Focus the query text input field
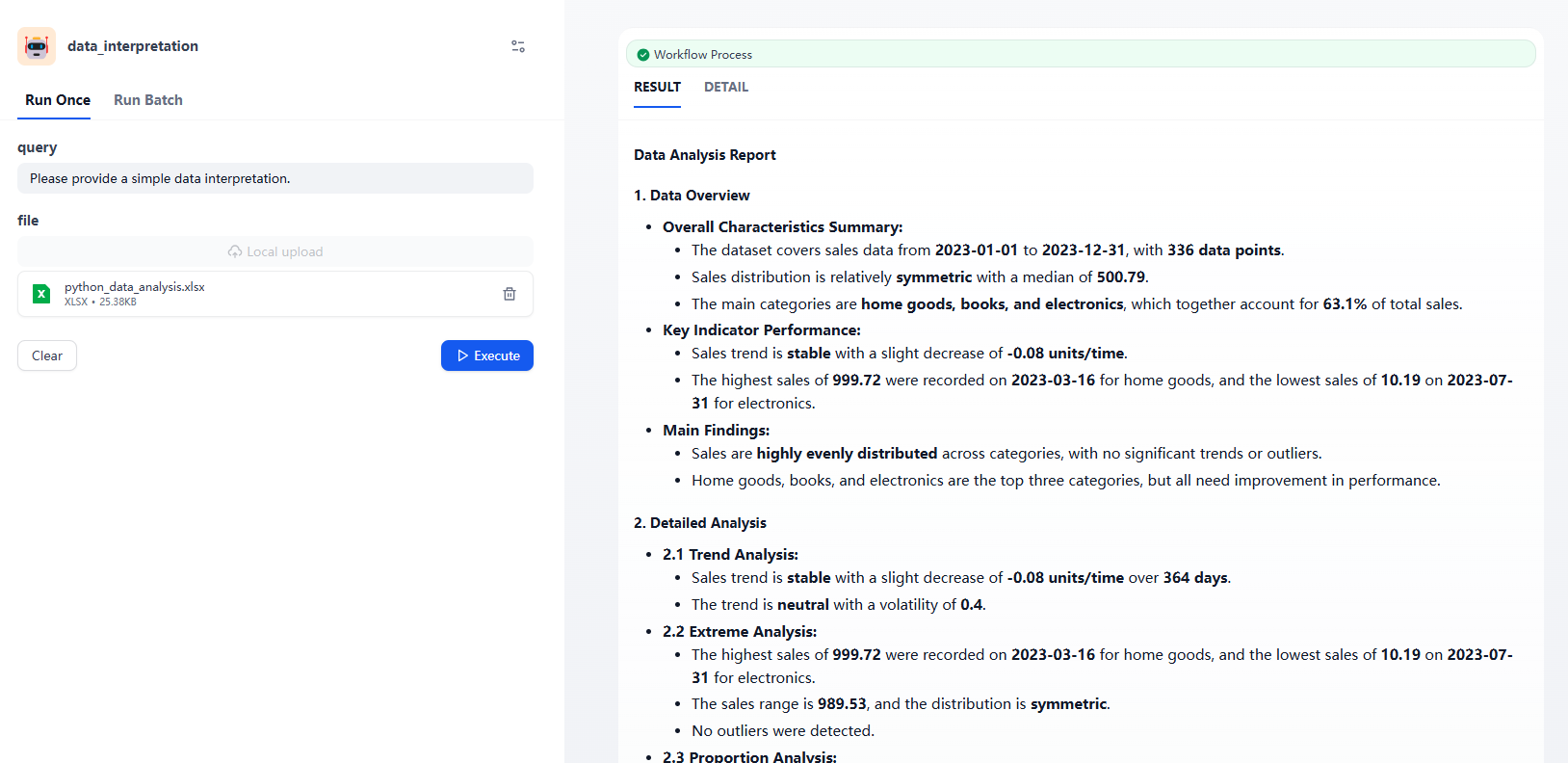Image resolution: width=1568 pixels, height=763 pixels. pyautogui.click(x=275, y=178)
